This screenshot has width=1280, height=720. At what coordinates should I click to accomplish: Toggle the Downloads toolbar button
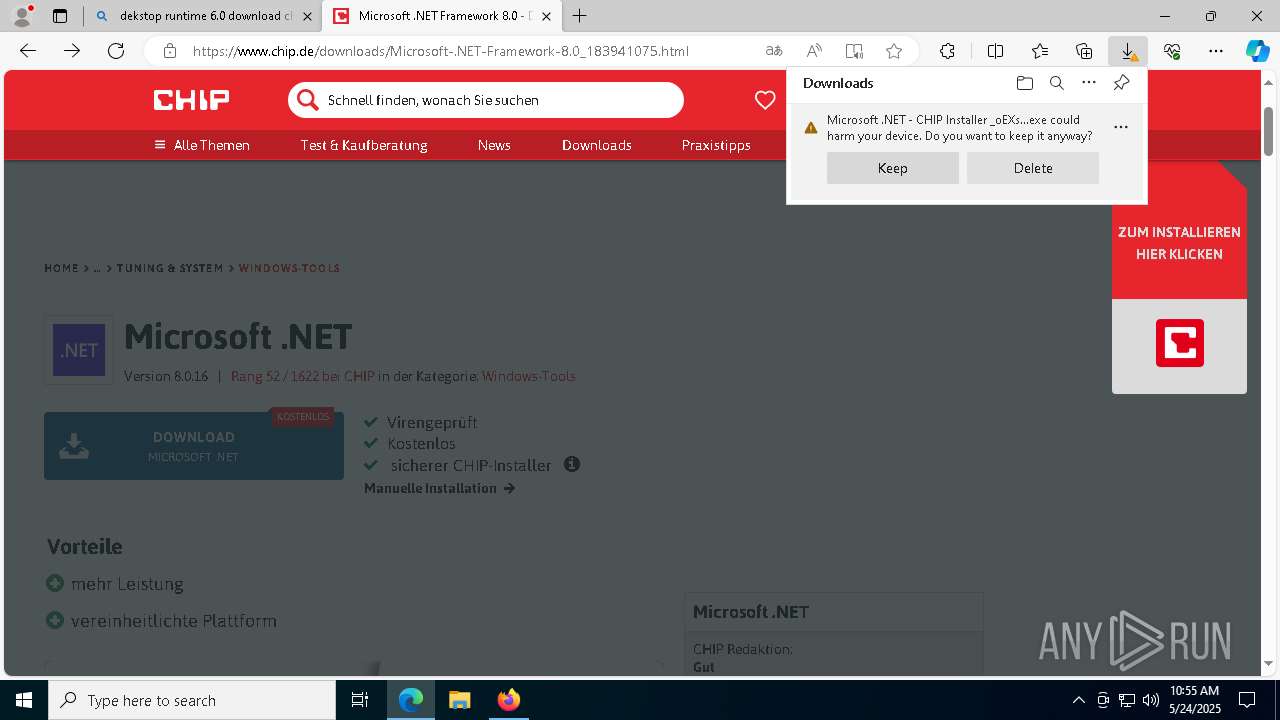[x=1128, y=51]
